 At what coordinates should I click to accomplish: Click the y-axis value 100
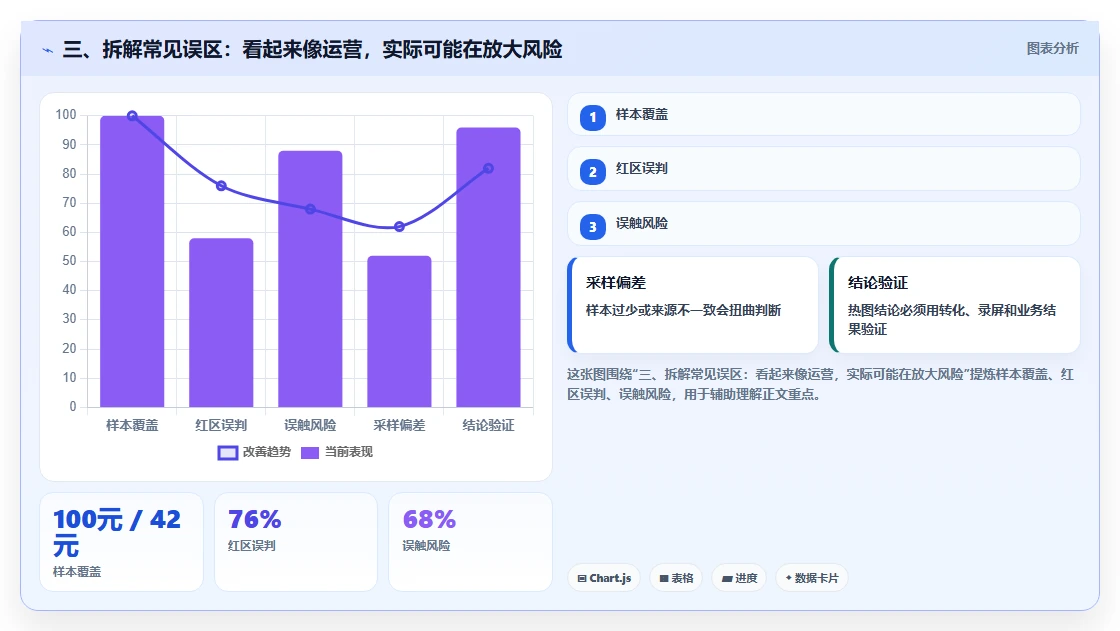66,115
